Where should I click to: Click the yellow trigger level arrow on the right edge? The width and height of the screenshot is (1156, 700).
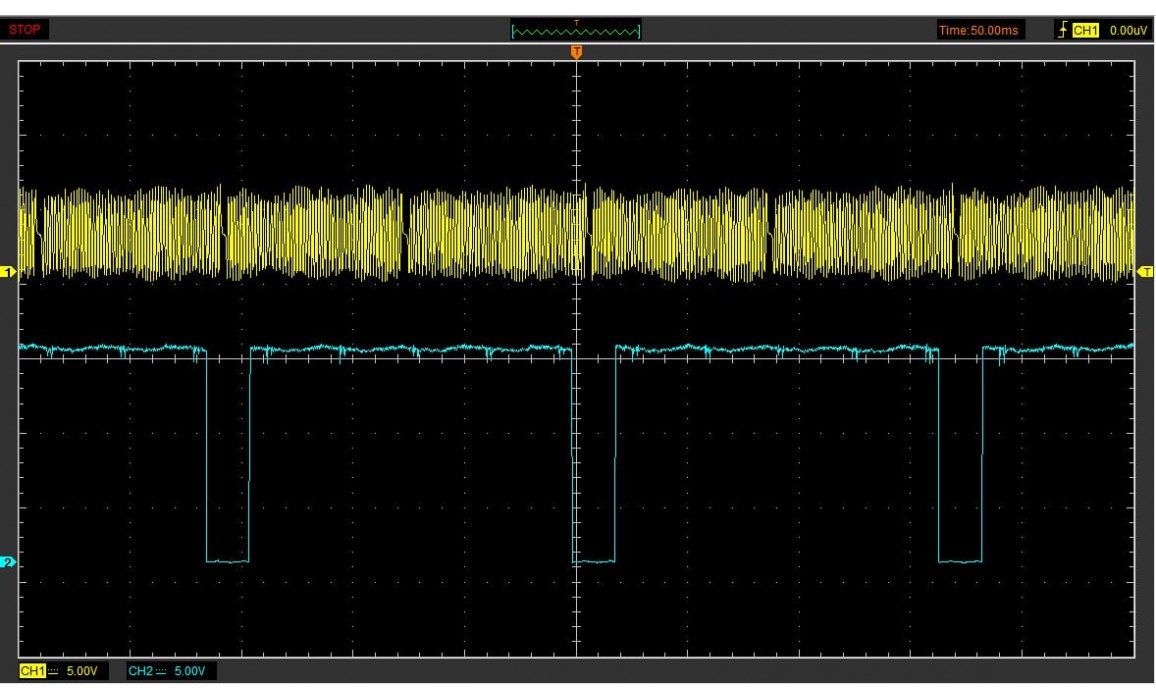1146,272
